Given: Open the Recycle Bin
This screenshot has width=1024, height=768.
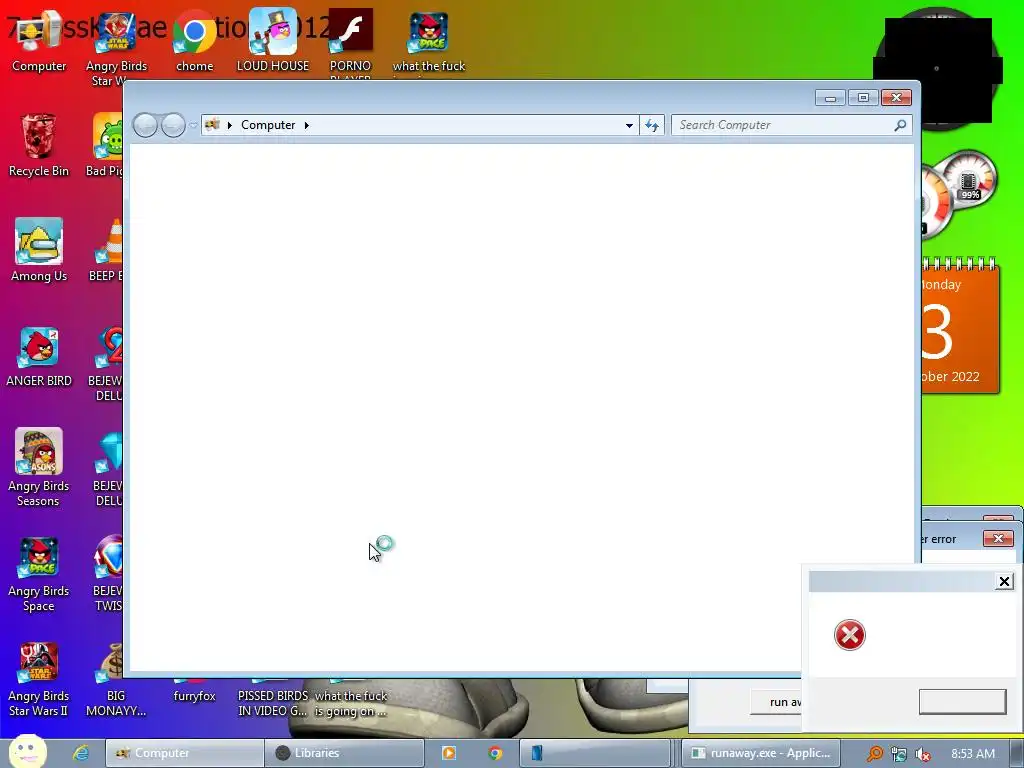Looking at the screenshot, I should pos(39,146).
